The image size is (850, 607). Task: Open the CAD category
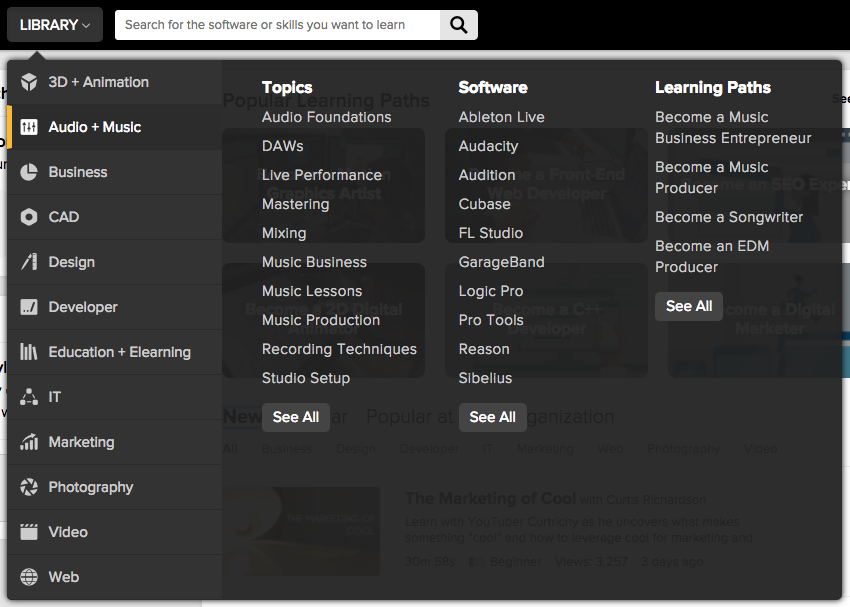coord(114,217)
